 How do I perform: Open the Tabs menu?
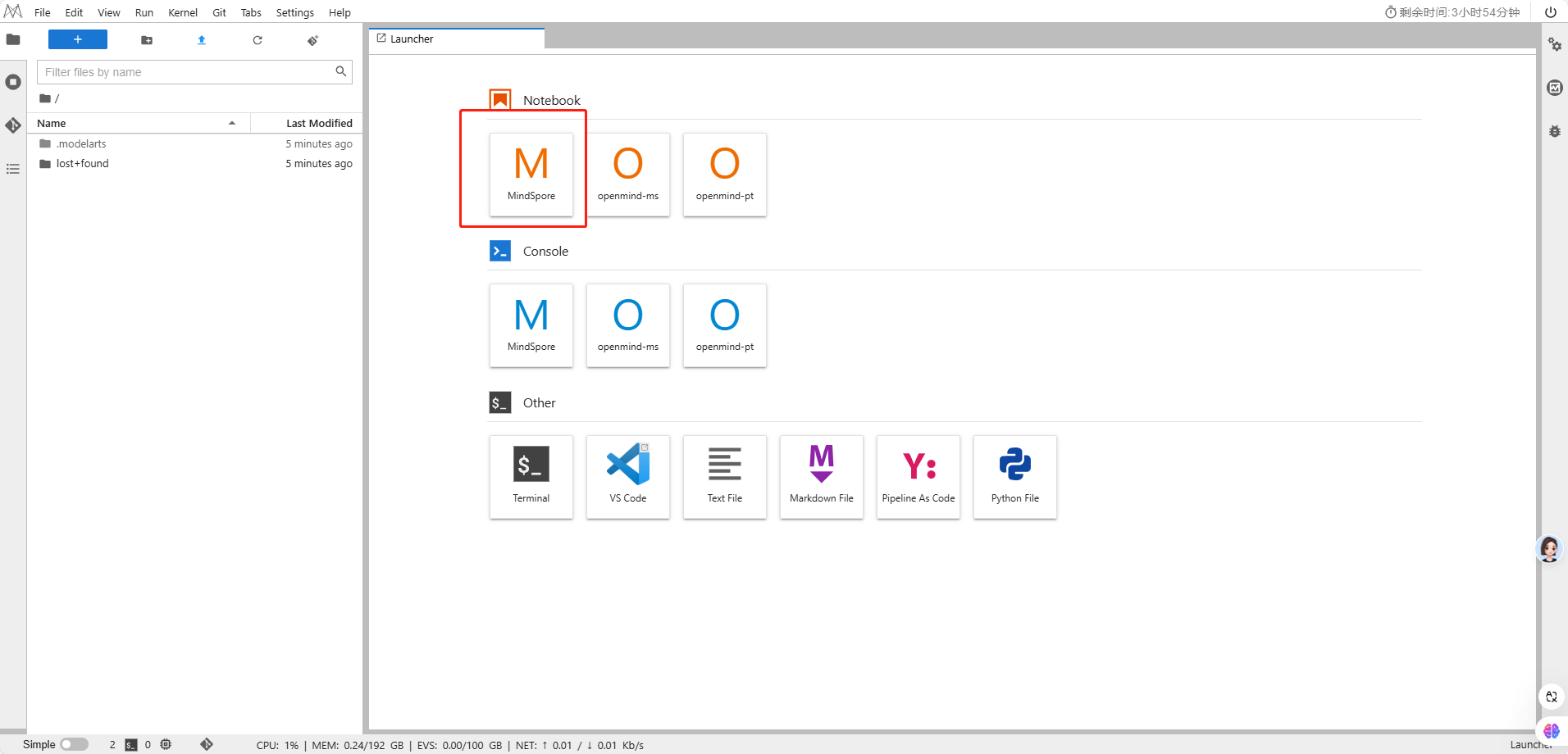[251, 12]
